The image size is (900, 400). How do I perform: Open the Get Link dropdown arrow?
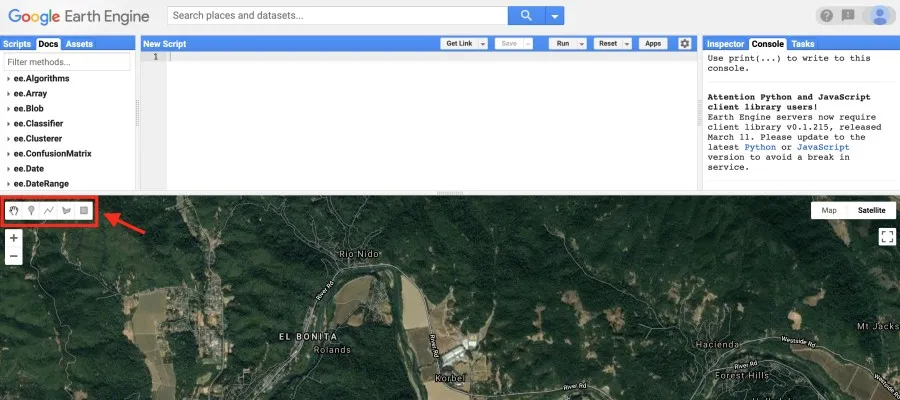pyautogui.click(x=482, y=44)
